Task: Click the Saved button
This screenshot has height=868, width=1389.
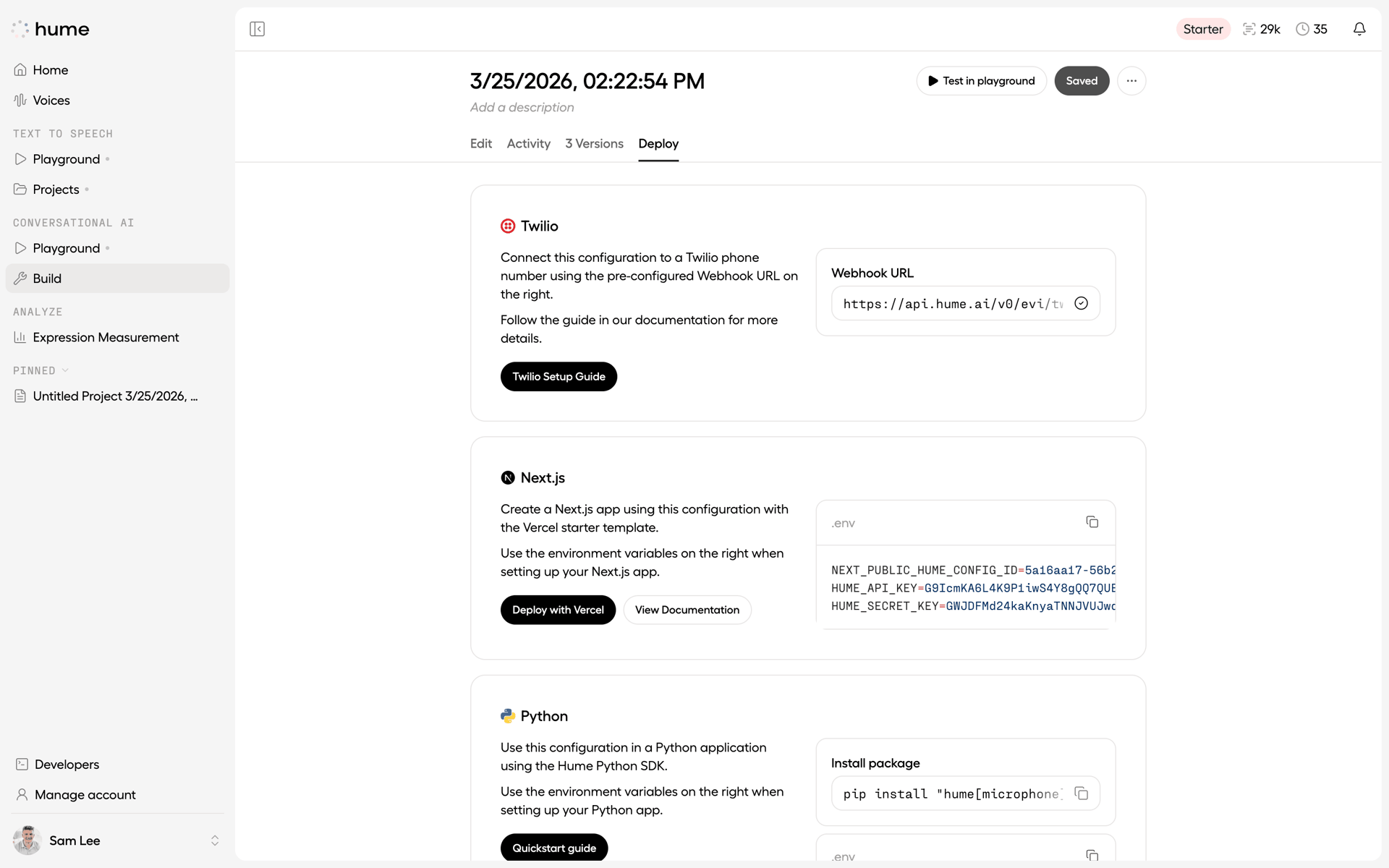Action: [x=1082, y=80]
